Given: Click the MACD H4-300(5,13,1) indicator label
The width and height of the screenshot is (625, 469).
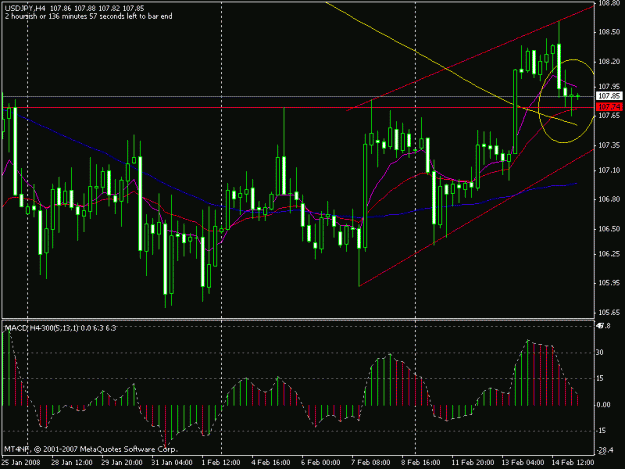Looking at the screenshot, I should coord(60,328).
